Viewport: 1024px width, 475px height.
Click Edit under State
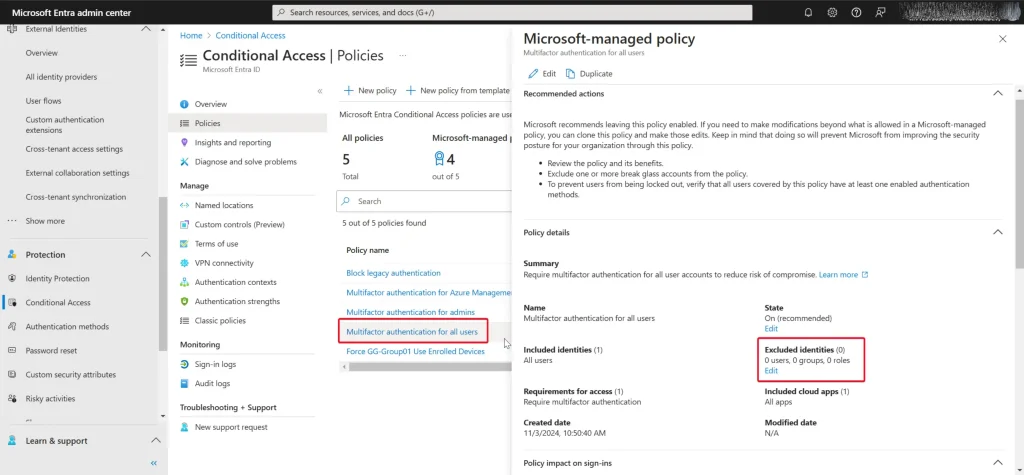click(x=771, y=329)
